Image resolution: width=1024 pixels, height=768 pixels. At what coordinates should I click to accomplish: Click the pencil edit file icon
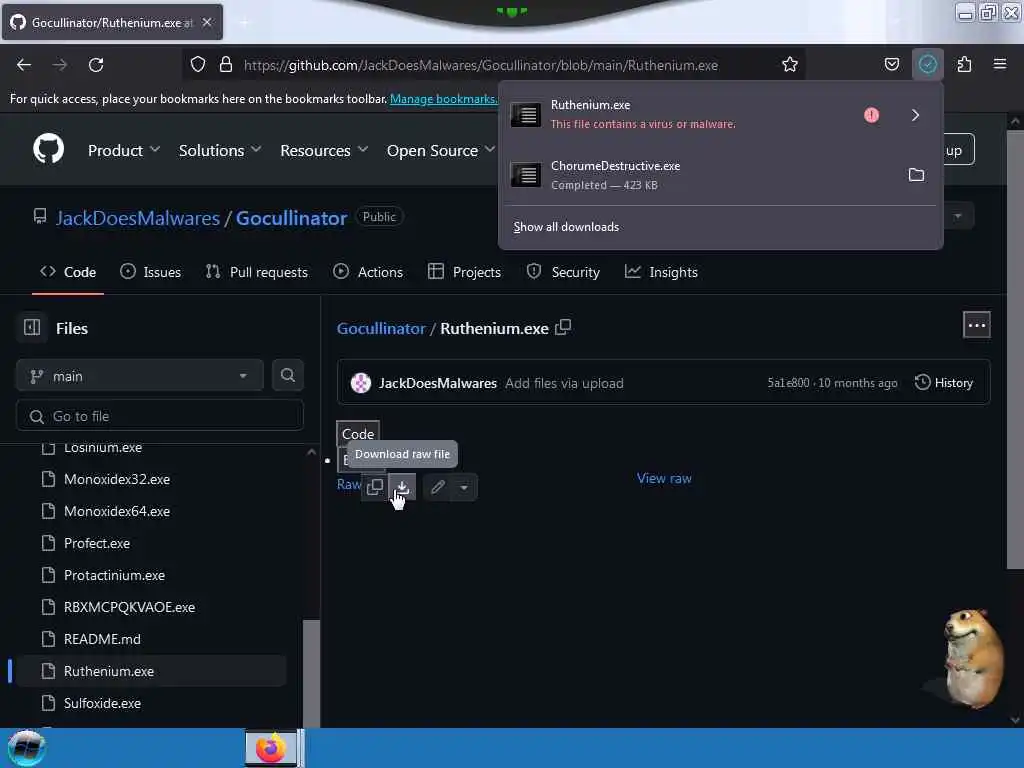pos(438,487)
